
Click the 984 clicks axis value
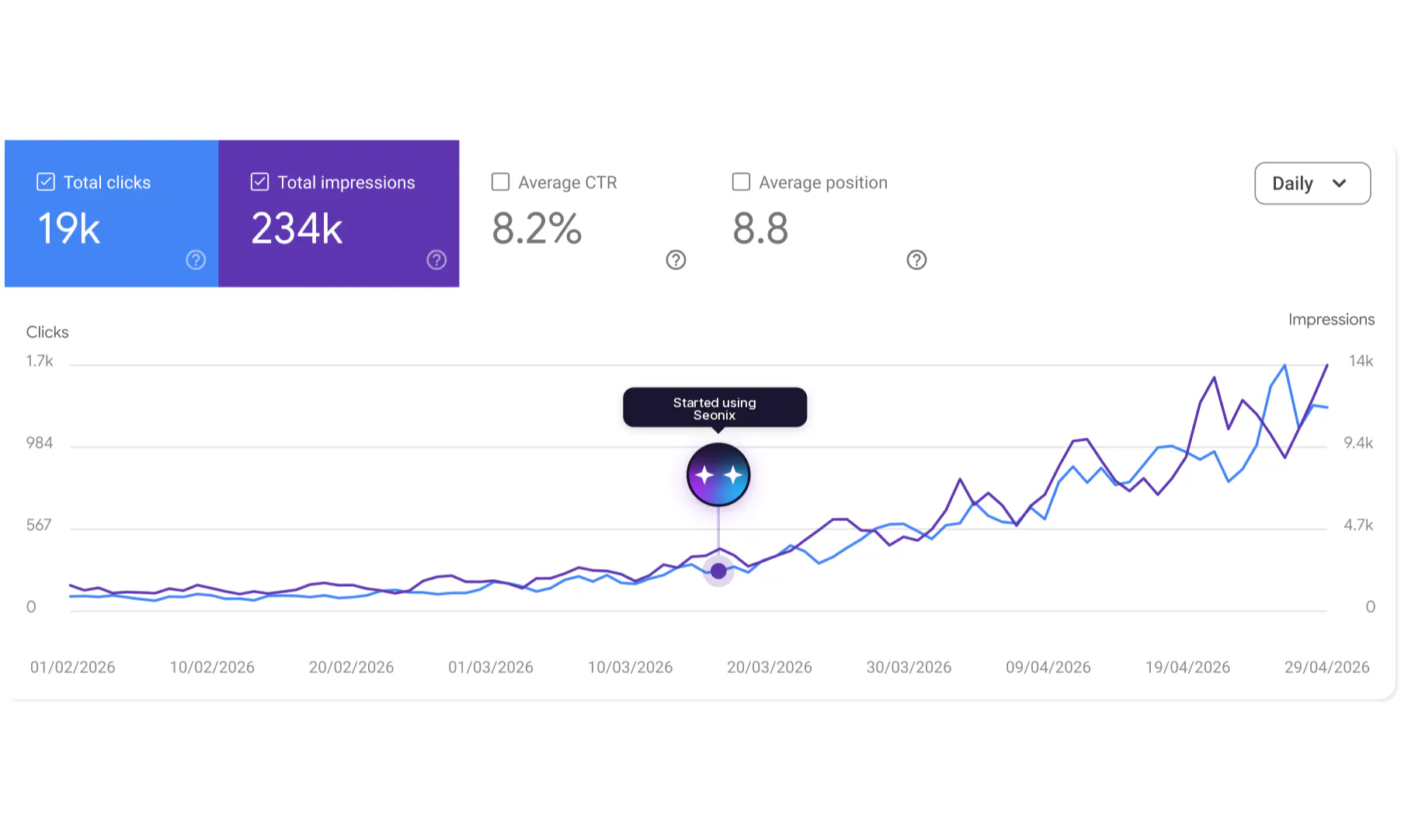click(x=40, y=443)
